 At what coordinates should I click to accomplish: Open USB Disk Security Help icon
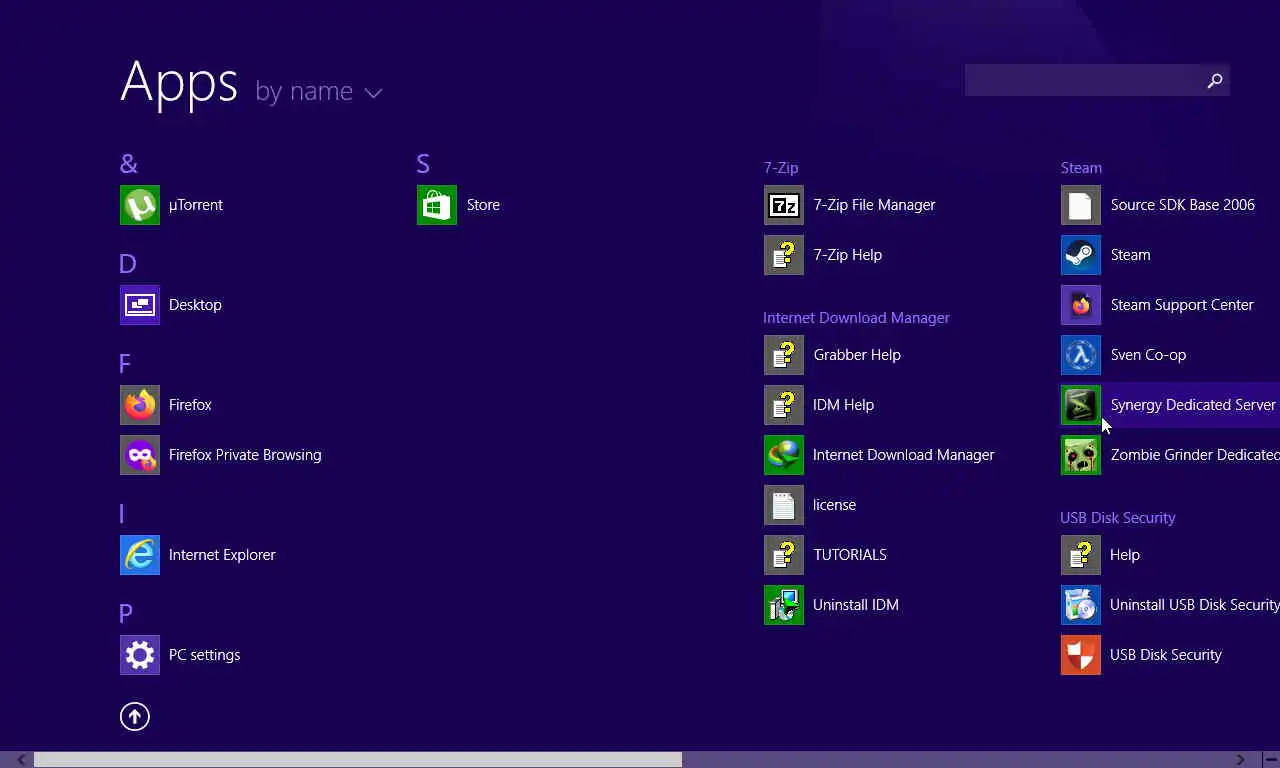click(1081, 555)
